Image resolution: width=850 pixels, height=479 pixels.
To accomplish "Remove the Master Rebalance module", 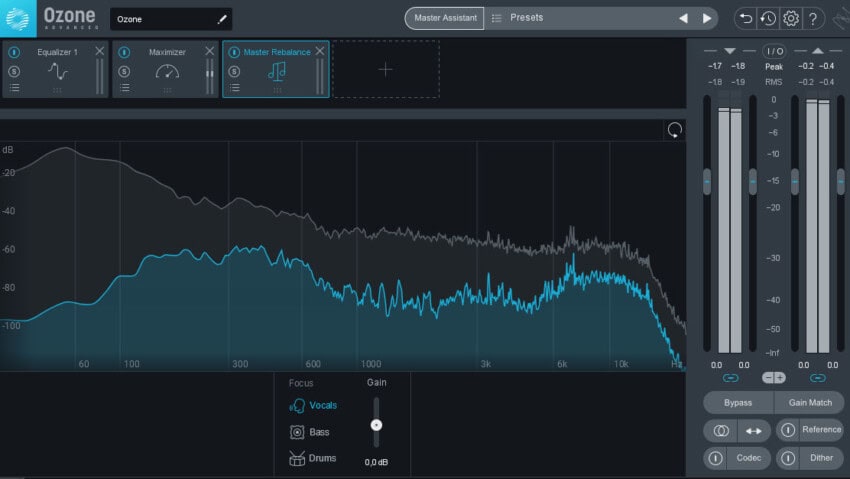I will [x=320, y=51].
